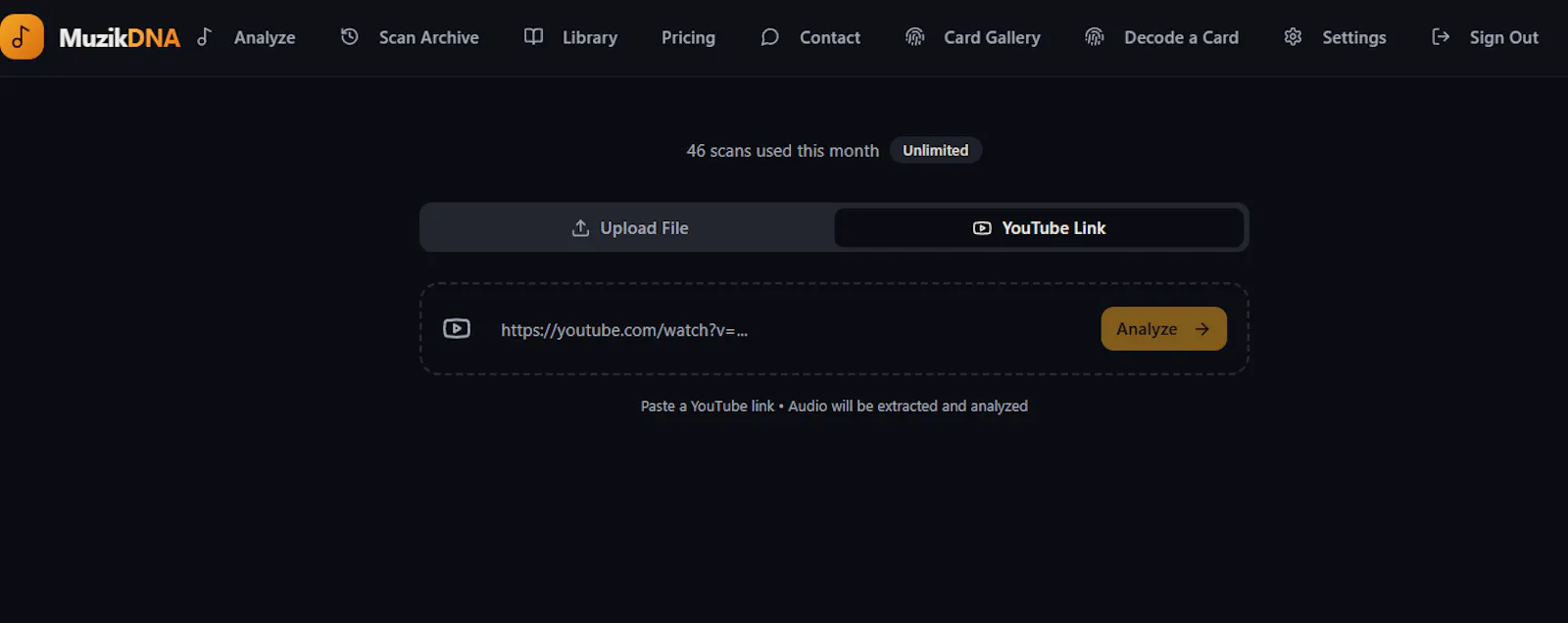Open the Card Gallery page
The height and width of the screenshot is (623, 1568).
(x=992, y=37)
